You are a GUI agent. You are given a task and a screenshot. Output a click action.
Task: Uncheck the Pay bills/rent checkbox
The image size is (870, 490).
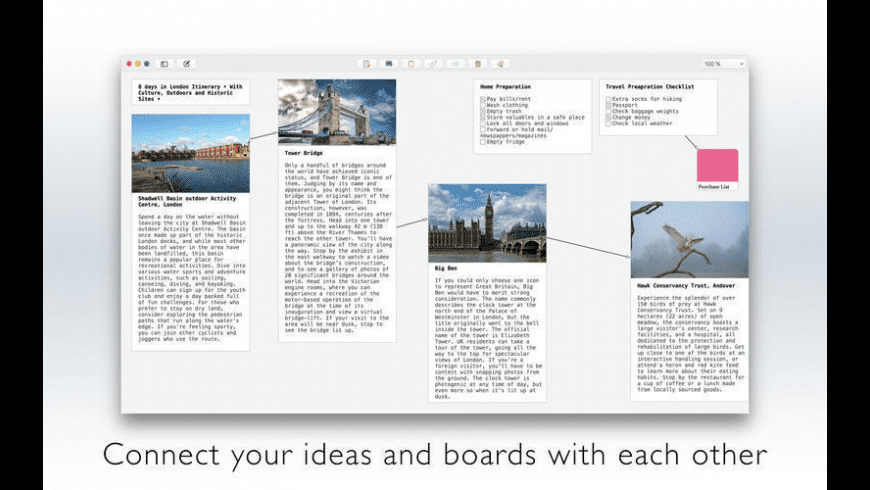pyautogui.click(x=483, y=99)
